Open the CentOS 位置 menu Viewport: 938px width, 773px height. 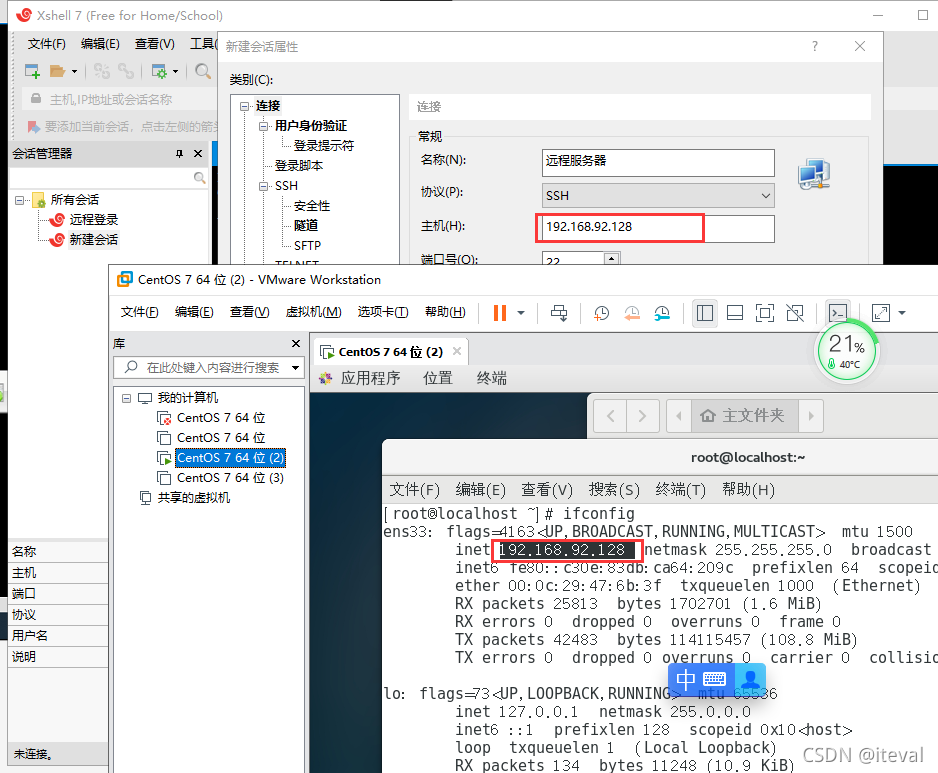click(438, 378)
